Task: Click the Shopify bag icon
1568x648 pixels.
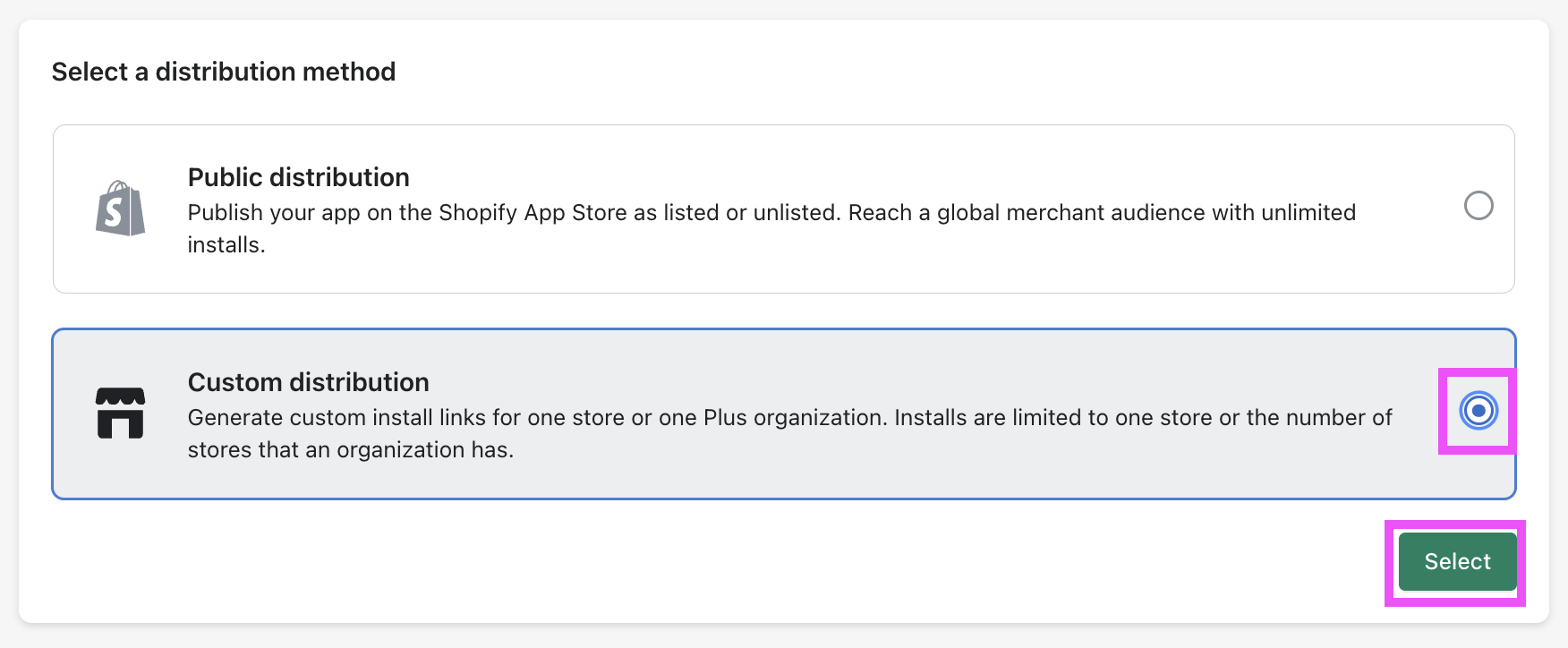Action: click(120, 209)
